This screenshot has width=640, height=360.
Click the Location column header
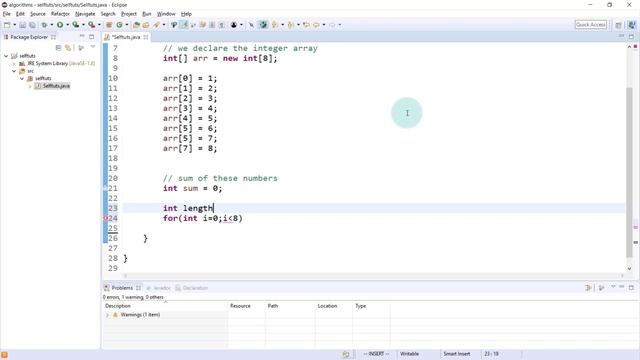click(x=327, y=306)
